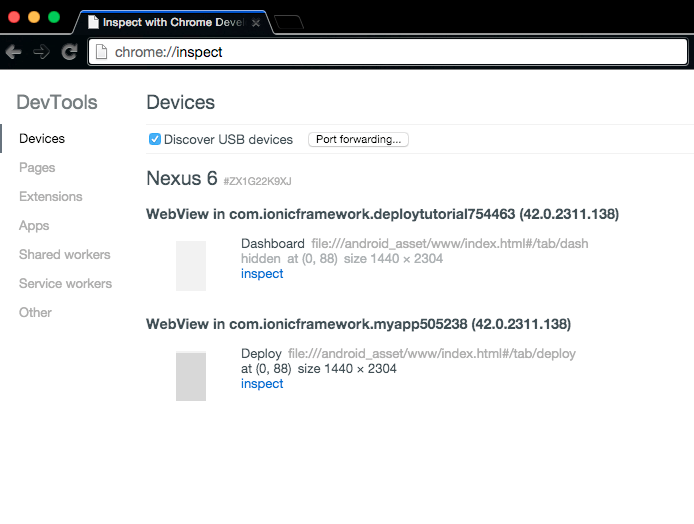Open Pages section in sidebar
Screen dimensions: 694x524
coord(37,168)
